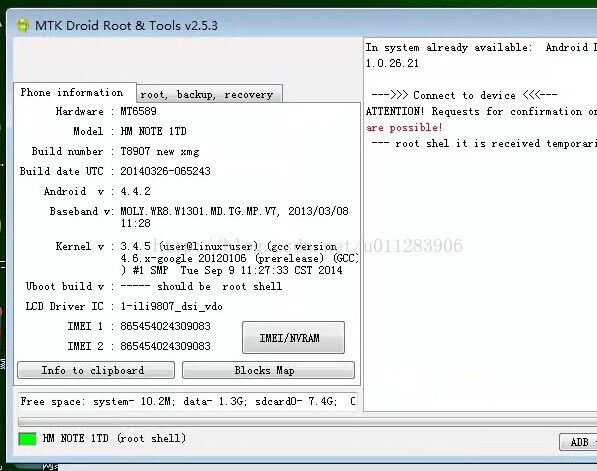Image resolution: width=597 pixels, height=471 pixels.
Task: Select Build date 20140326-065243
Action: 165,171
